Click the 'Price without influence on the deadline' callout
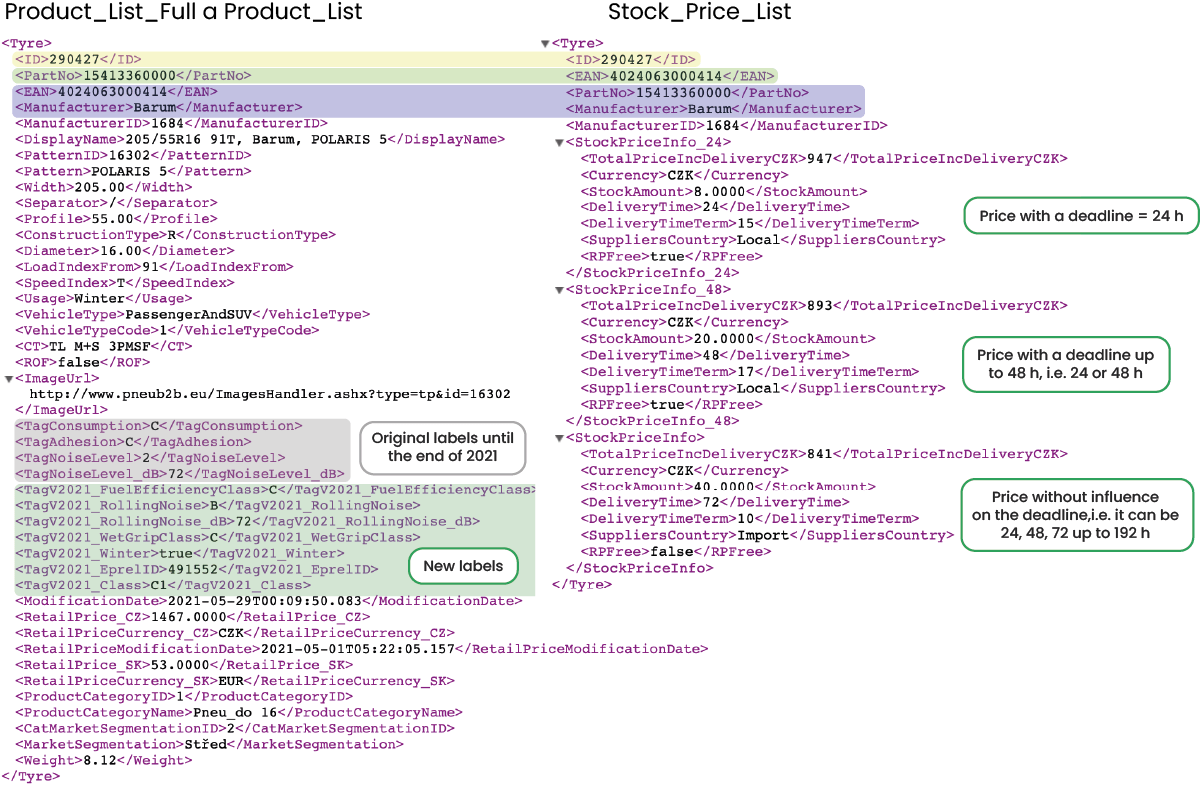Viewport: 1200px width, 786px height. click(1075, 514)
